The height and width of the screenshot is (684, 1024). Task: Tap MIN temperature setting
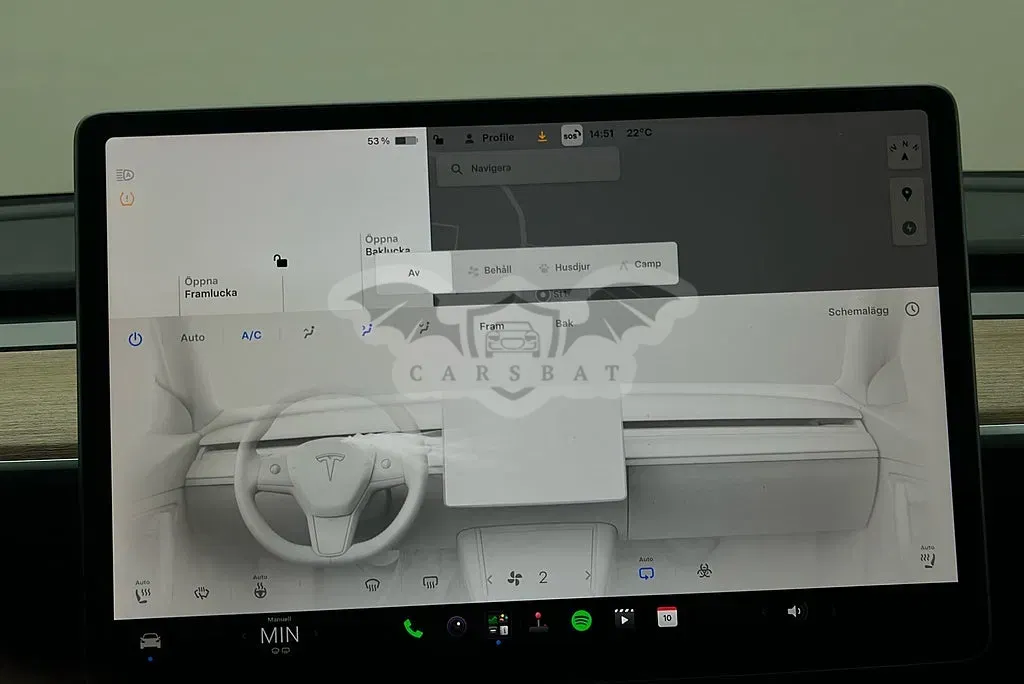(x=280, y=635)
